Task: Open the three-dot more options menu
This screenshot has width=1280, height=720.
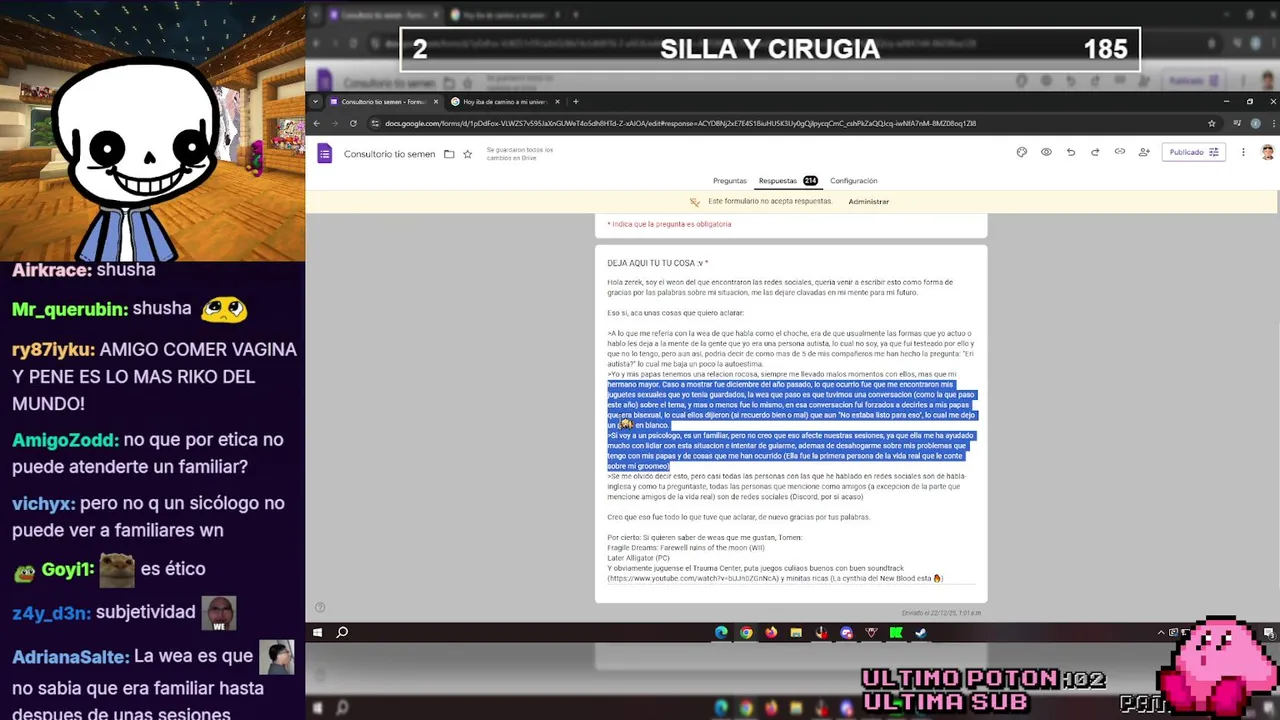Action: [1243, 152]
